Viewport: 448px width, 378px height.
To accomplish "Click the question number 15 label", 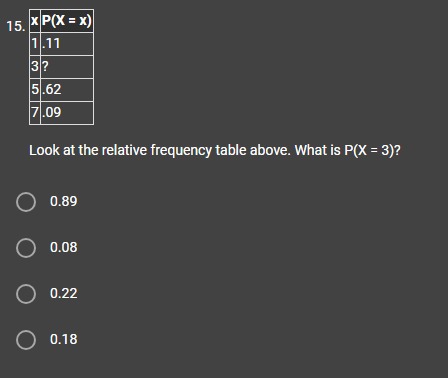I will (x=16, y=26).
